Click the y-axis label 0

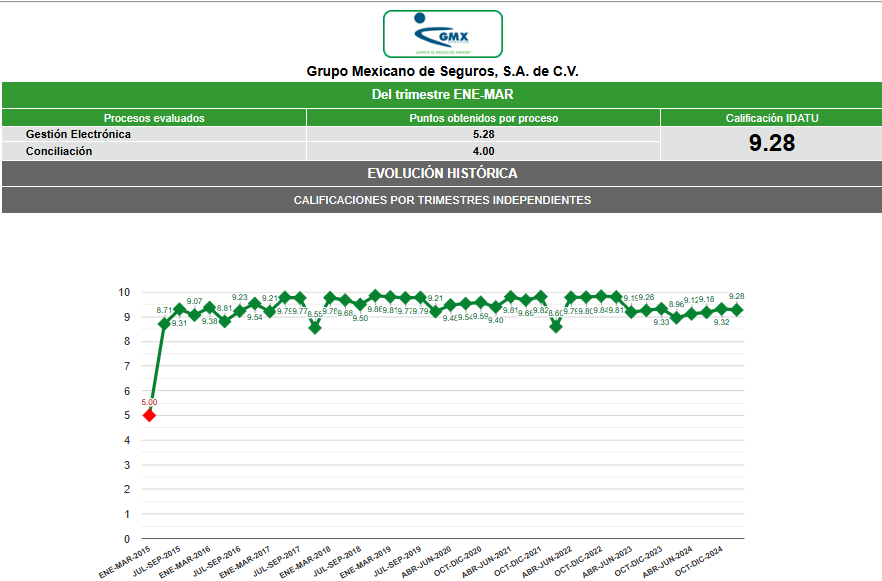pyautogui.click(x=127, y=539)
